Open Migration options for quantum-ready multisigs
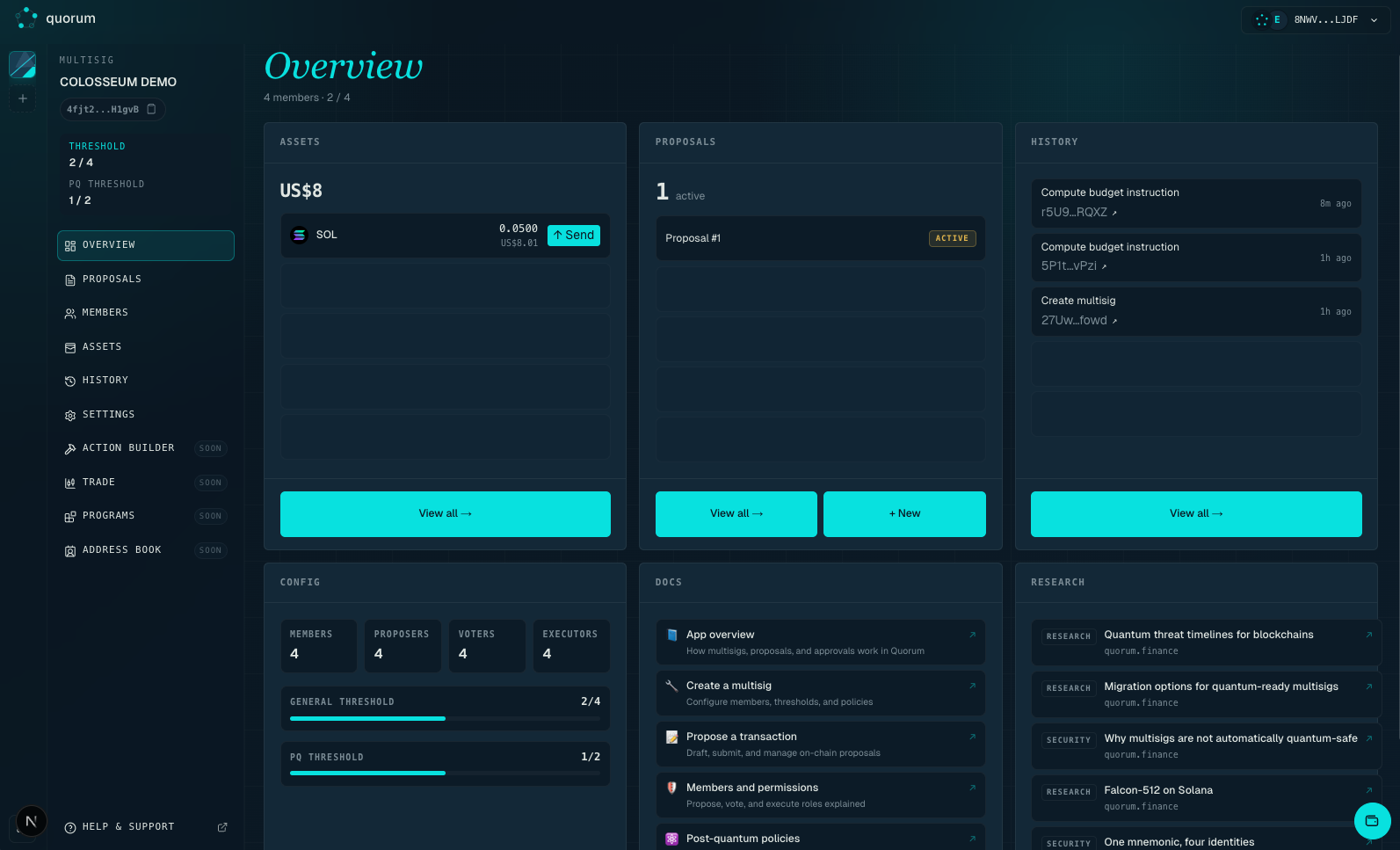The height and width of the screenshot is (850, 1400). tap(1206, 694)
